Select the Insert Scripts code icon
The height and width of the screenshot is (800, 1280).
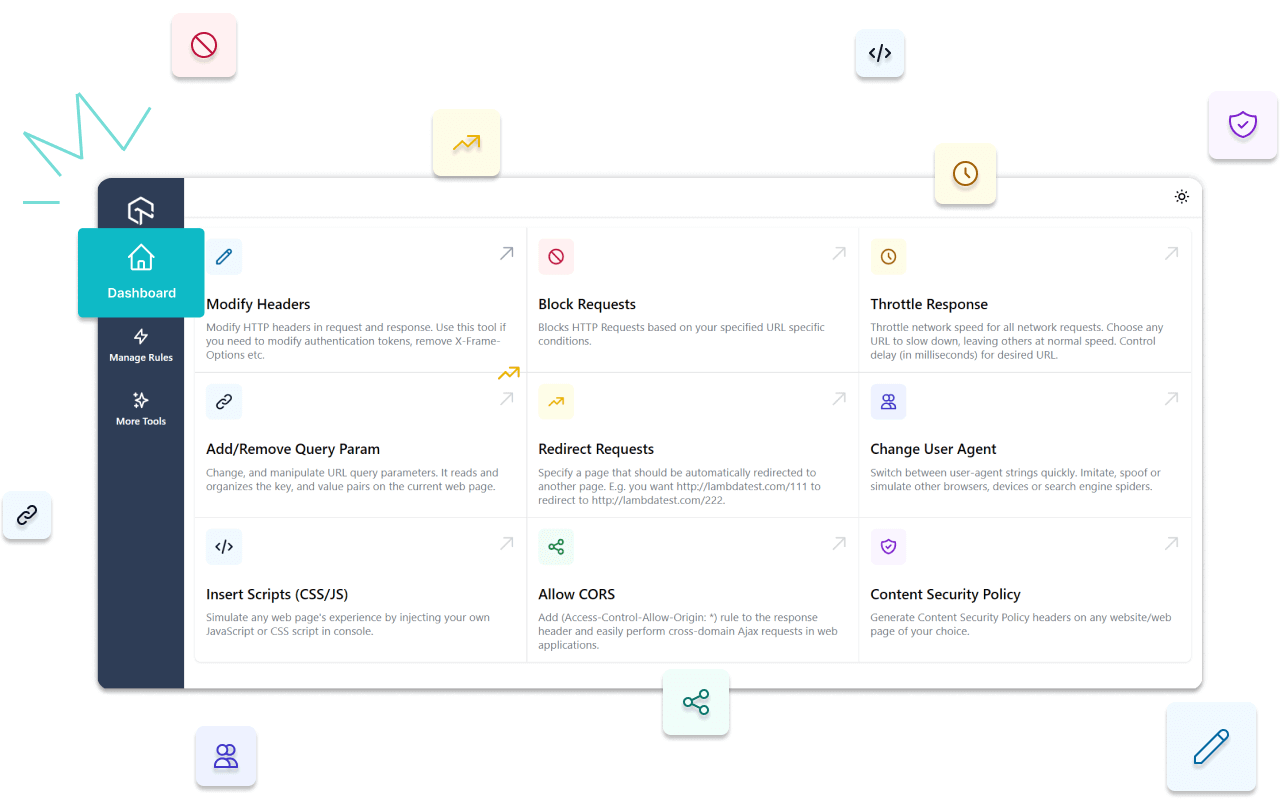(x=224, y=546)
